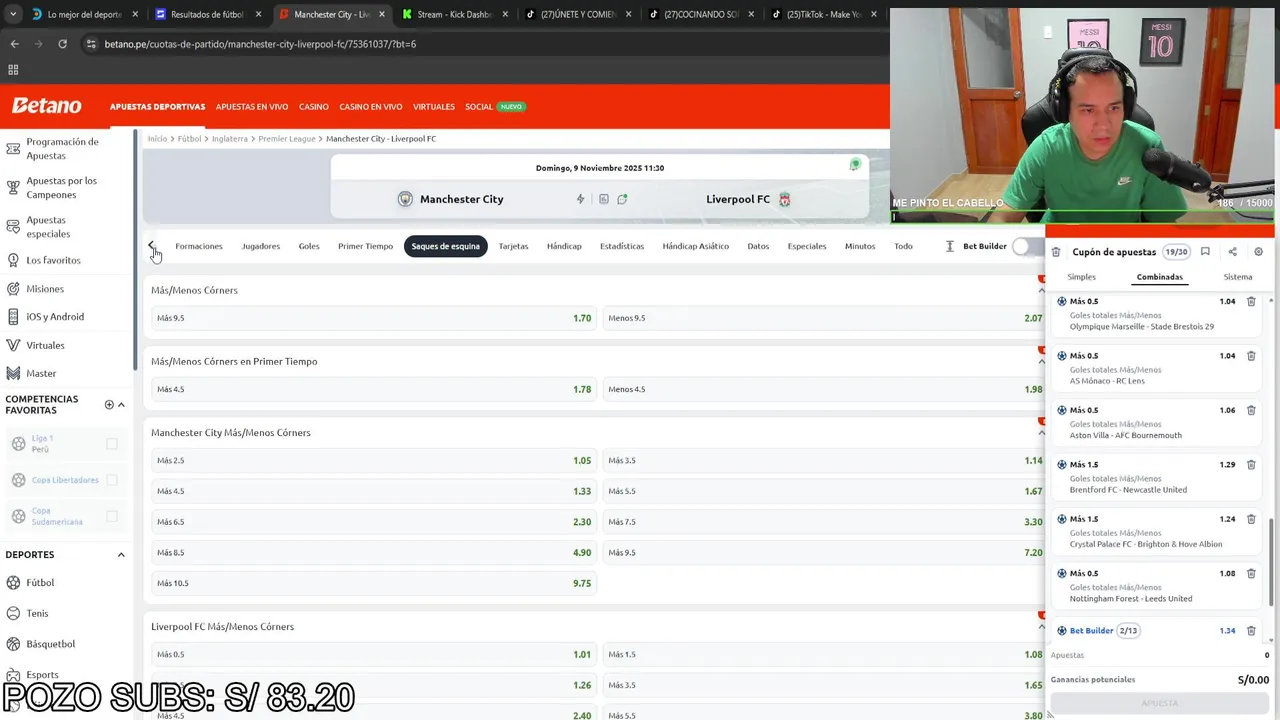Image resolution: width=1280 pixels, height=720 pixels.
Task: Switch bet slip to Simples tab
Action: pos(1081,277)
